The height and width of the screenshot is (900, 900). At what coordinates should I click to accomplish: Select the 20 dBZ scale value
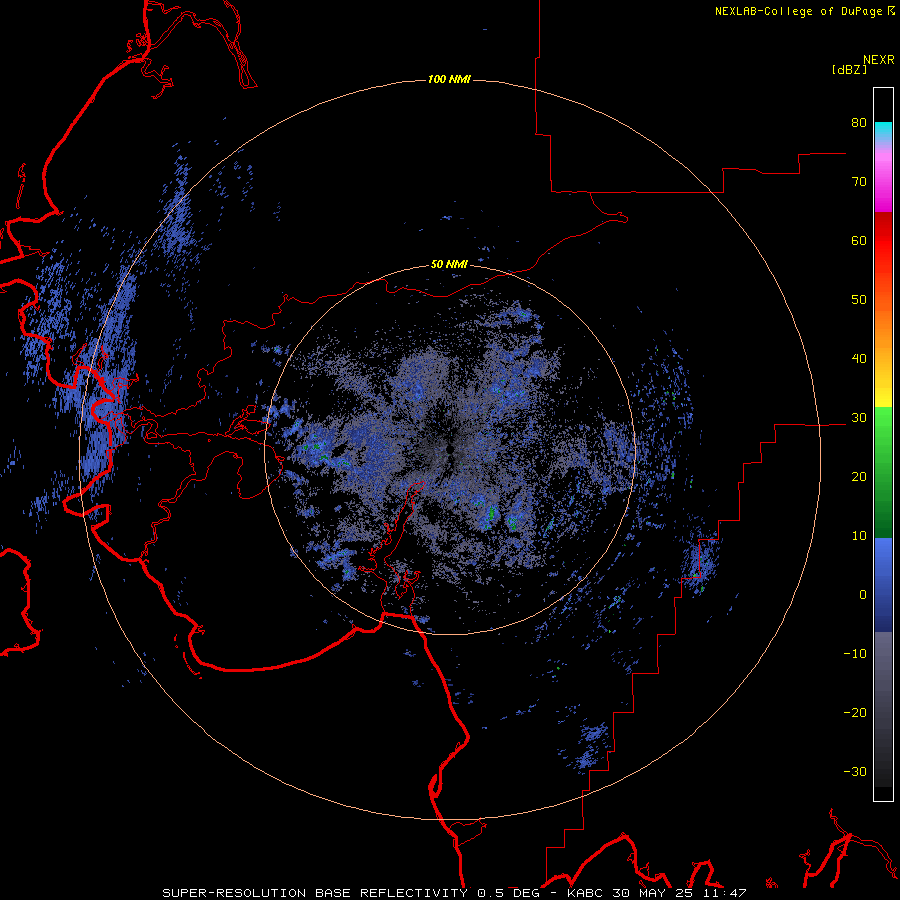click(859, 477)
